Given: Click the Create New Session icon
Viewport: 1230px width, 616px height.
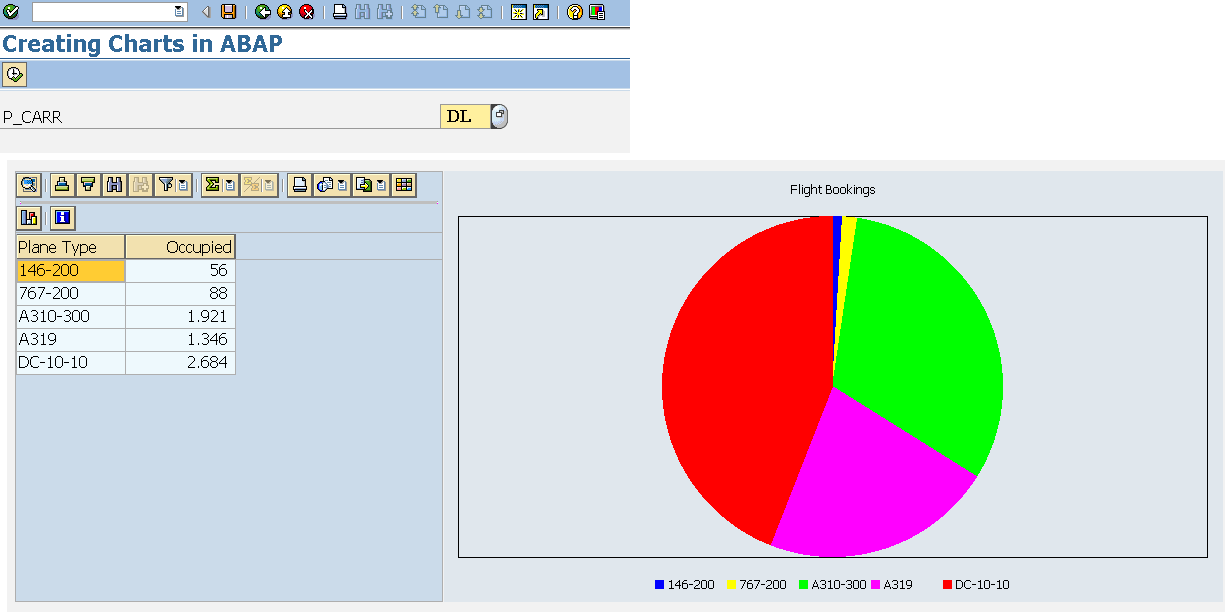Looking at the screenshot, I should (518, 12).
